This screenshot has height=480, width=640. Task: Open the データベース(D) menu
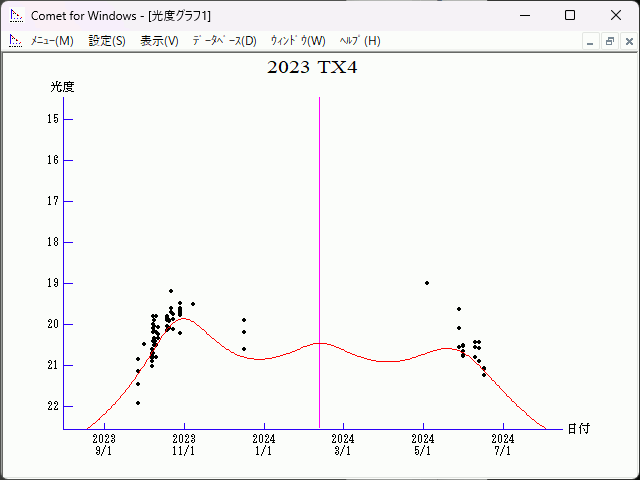(224, 41)
